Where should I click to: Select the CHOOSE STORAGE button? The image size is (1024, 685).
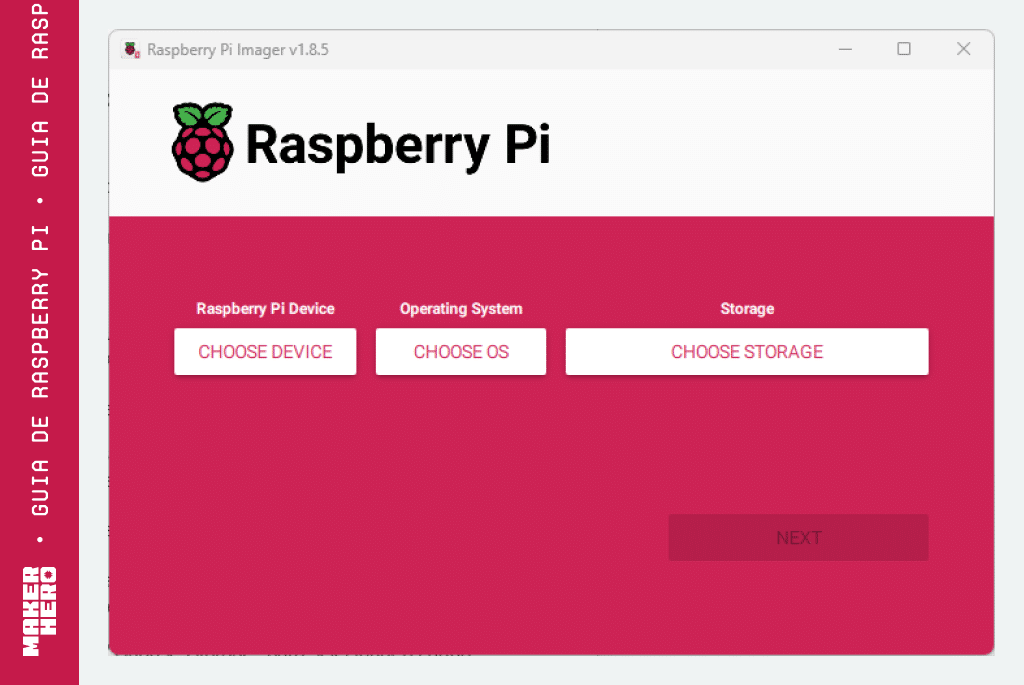[746, 351]
